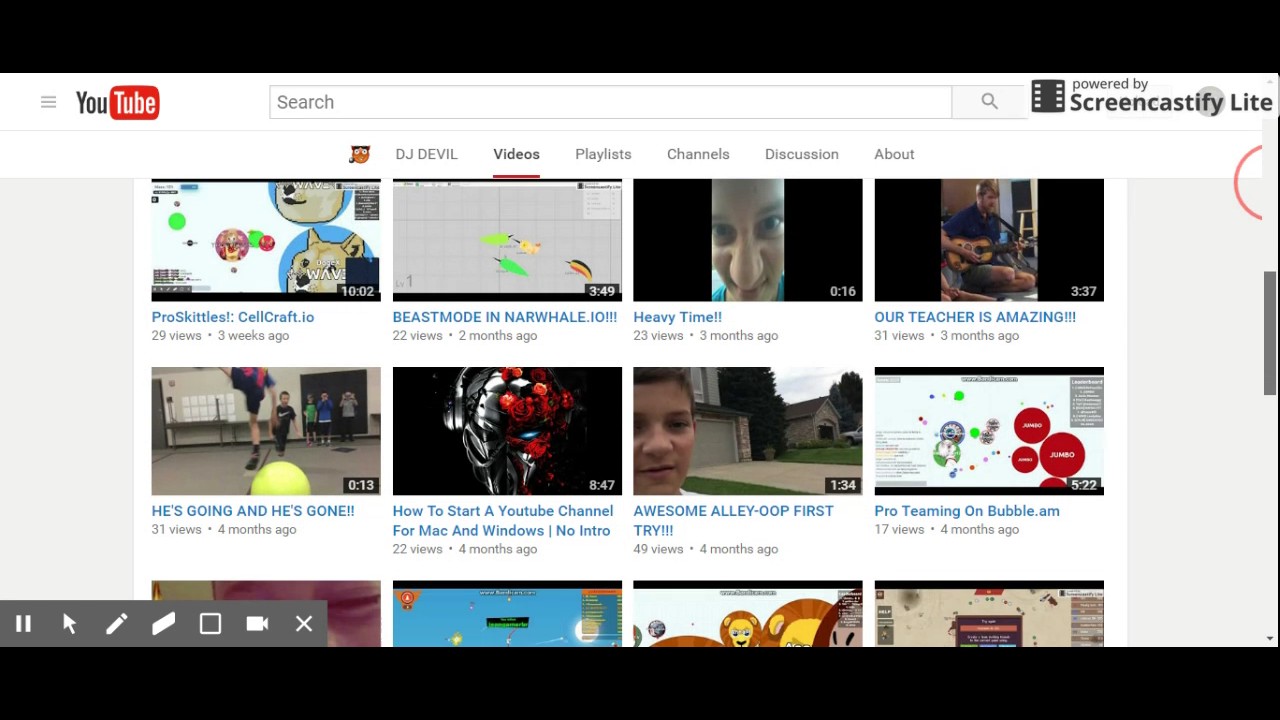Viewport: 1280px width, 720px height.
Task: Switch to the Channels tab
Action: [698, 154]
